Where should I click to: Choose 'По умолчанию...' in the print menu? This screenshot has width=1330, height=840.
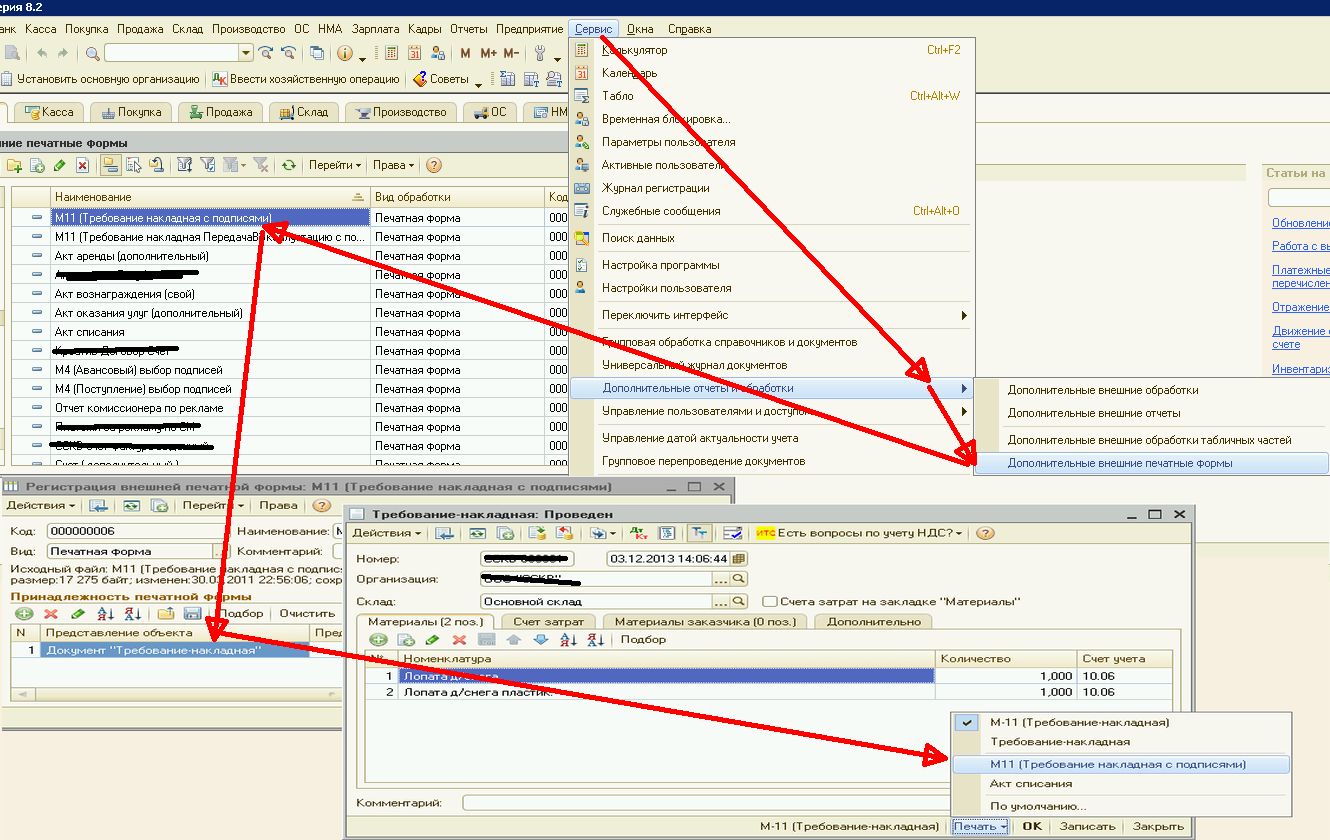coord(1121,806)
